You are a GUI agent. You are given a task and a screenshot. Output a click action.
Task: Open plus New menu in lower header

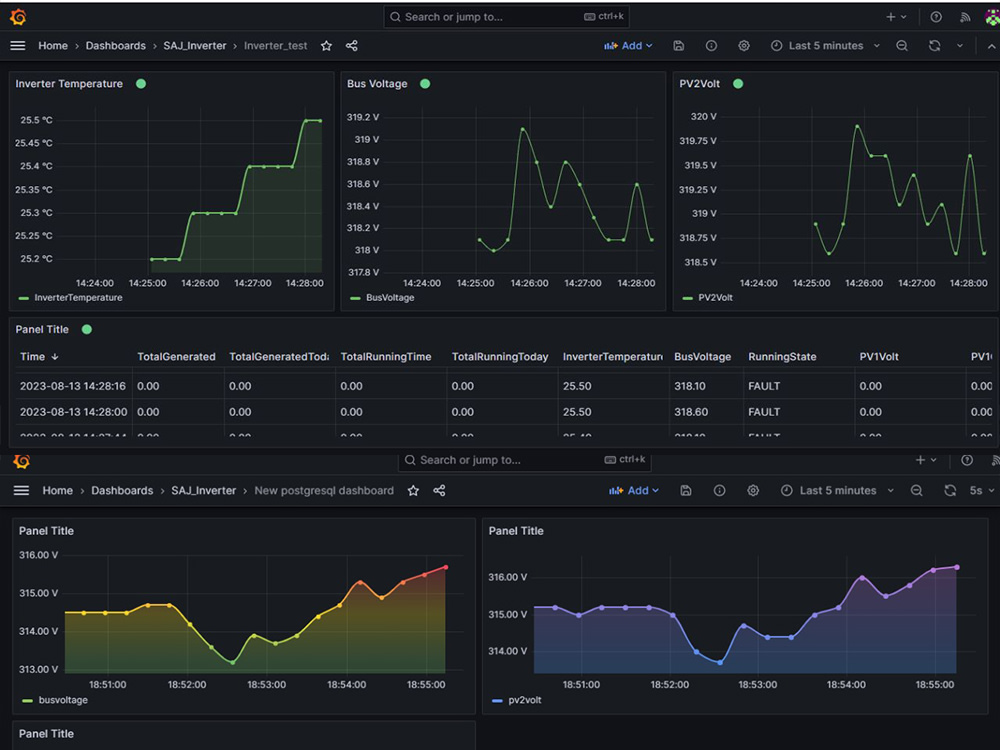(926, 460)
